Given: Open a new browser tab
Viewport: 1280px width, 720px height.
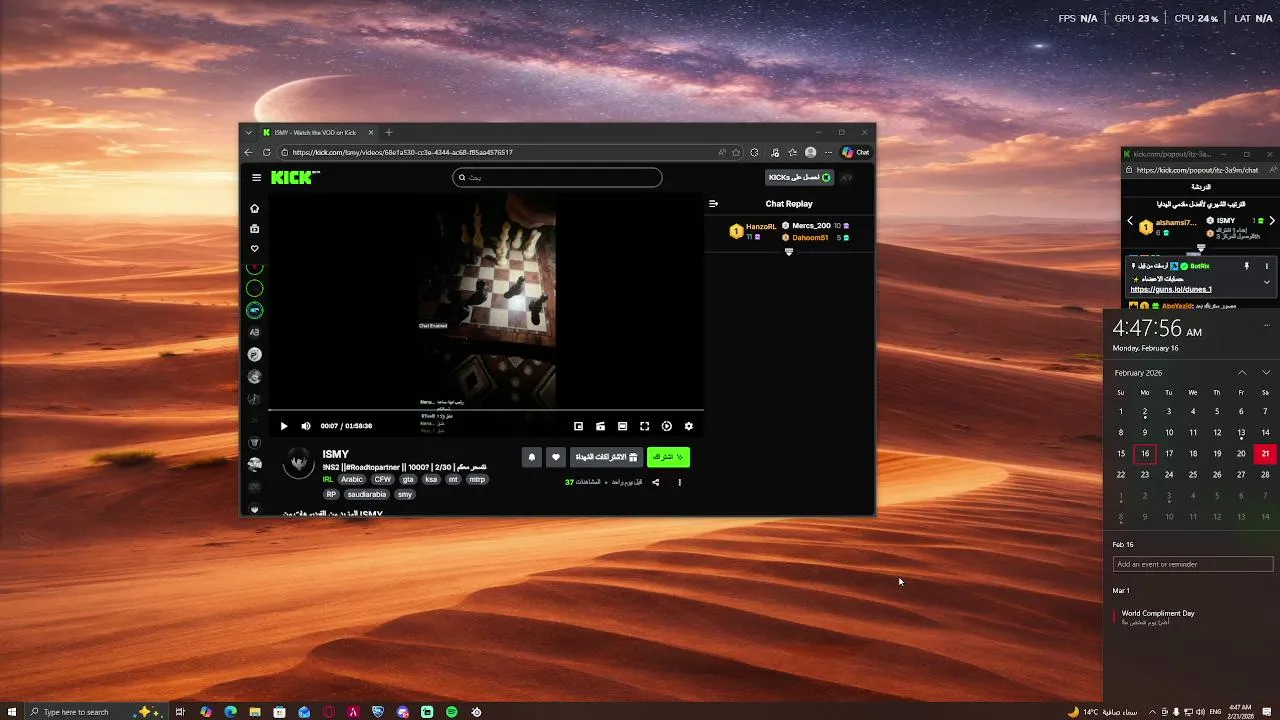Looking at the screenshot, I should pyautogui.click(x=389, y=132).
